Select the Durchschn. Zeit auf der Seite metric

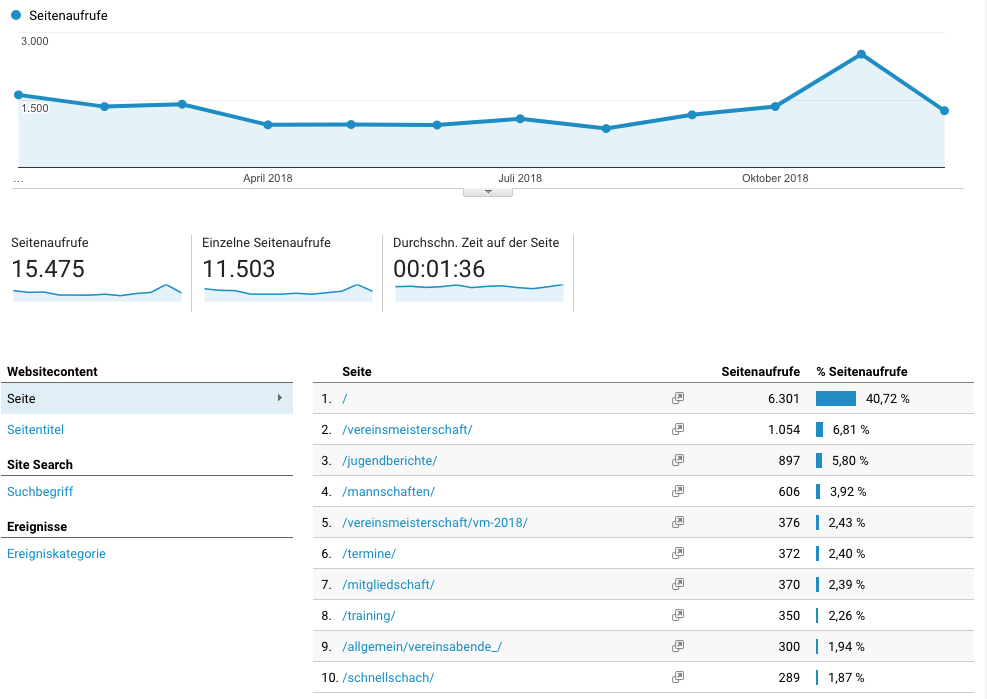478,272
